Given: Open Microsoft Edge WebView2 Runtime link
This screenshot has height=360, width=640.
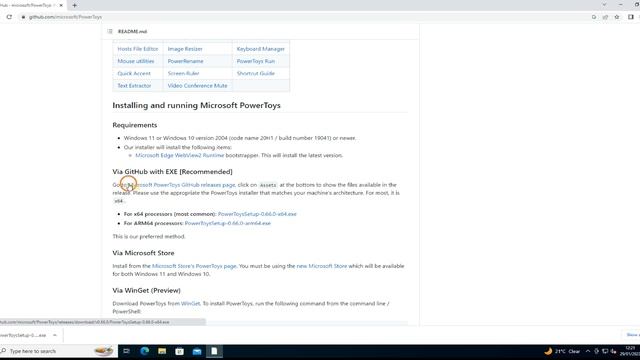Looking at the screenshot, I should coord(180,155).
